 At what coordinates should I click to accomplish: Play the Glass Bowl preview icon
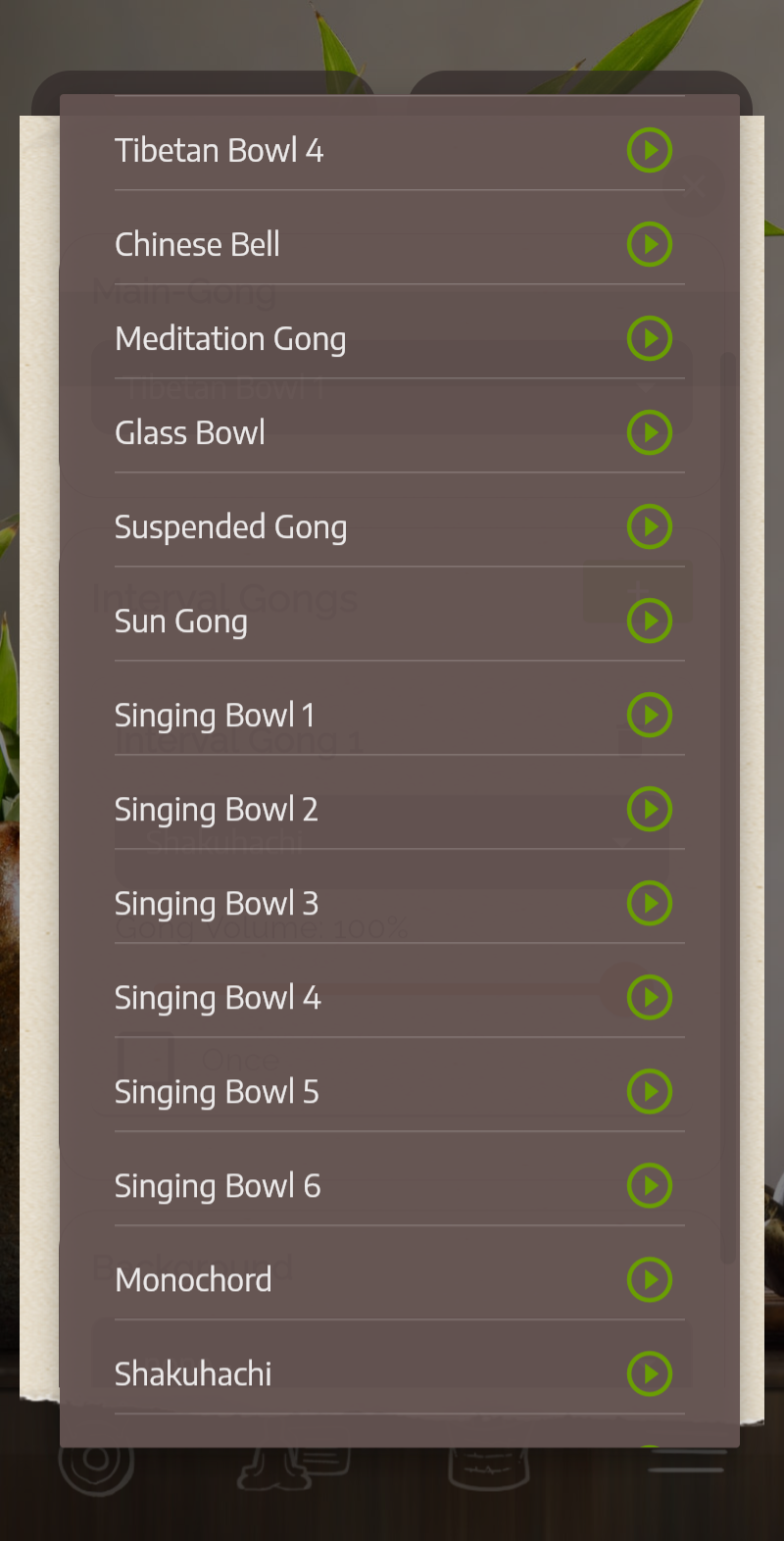[x=650, y=432]
